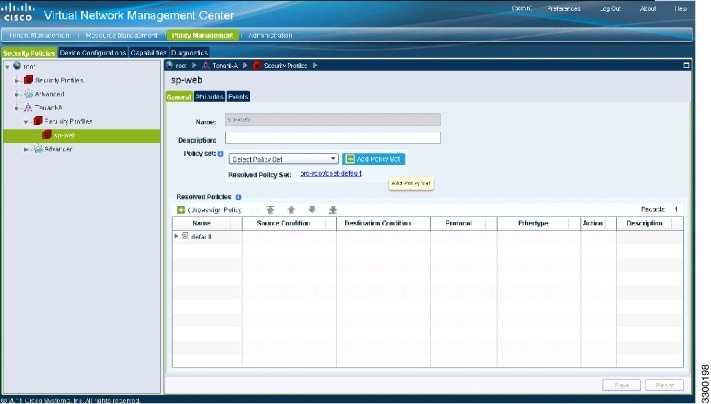Click the root globe icon in tree

point(17,66)
